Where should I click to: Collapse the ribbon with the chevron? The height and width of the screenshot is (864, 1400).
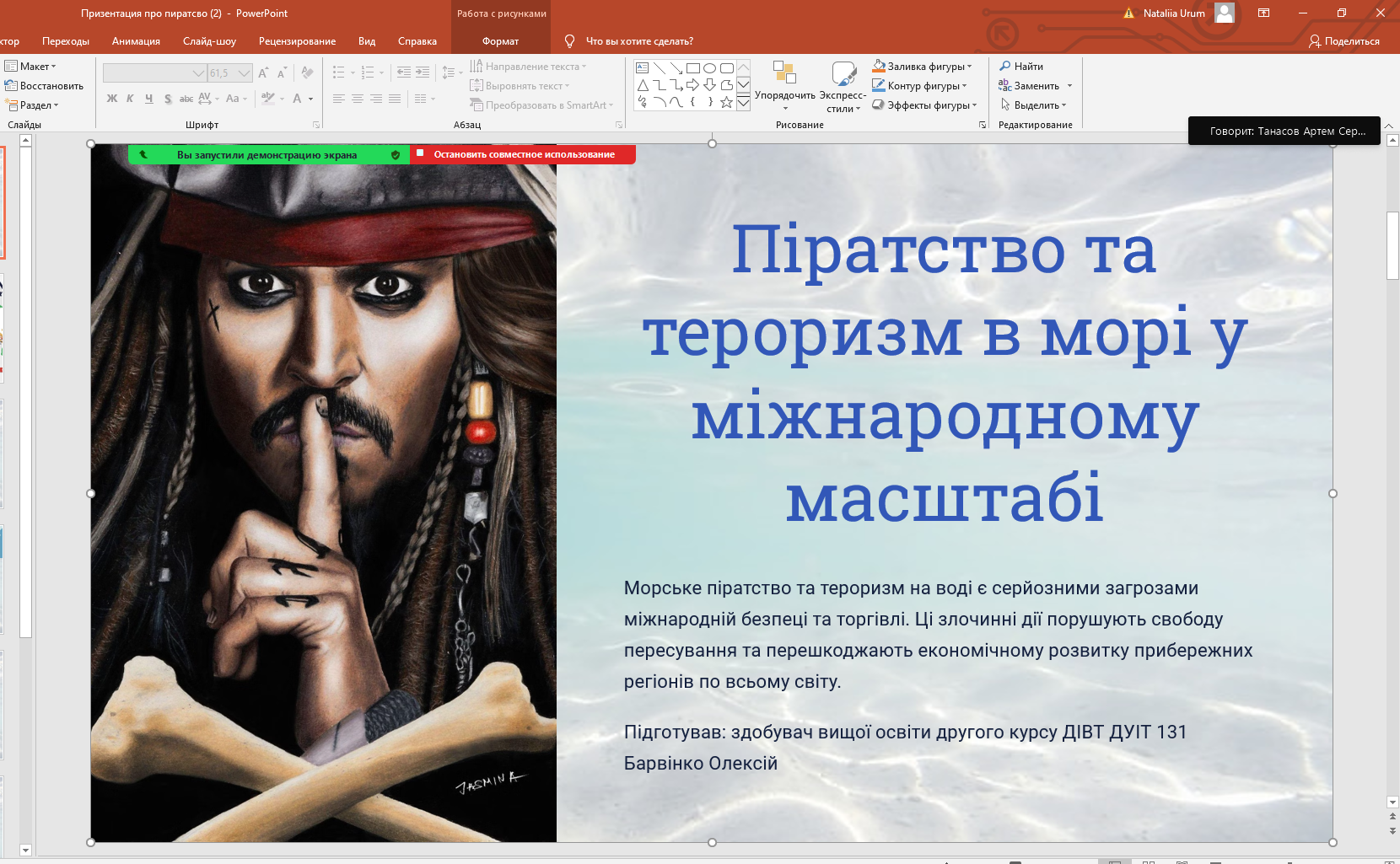[1389, 126]
